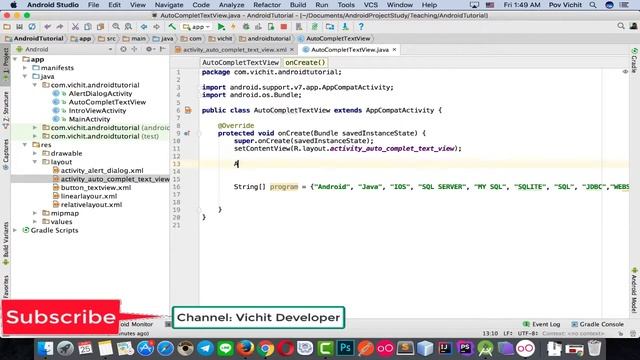
Task: Click the red Stop icon
Action: click(x=284, y=27)
